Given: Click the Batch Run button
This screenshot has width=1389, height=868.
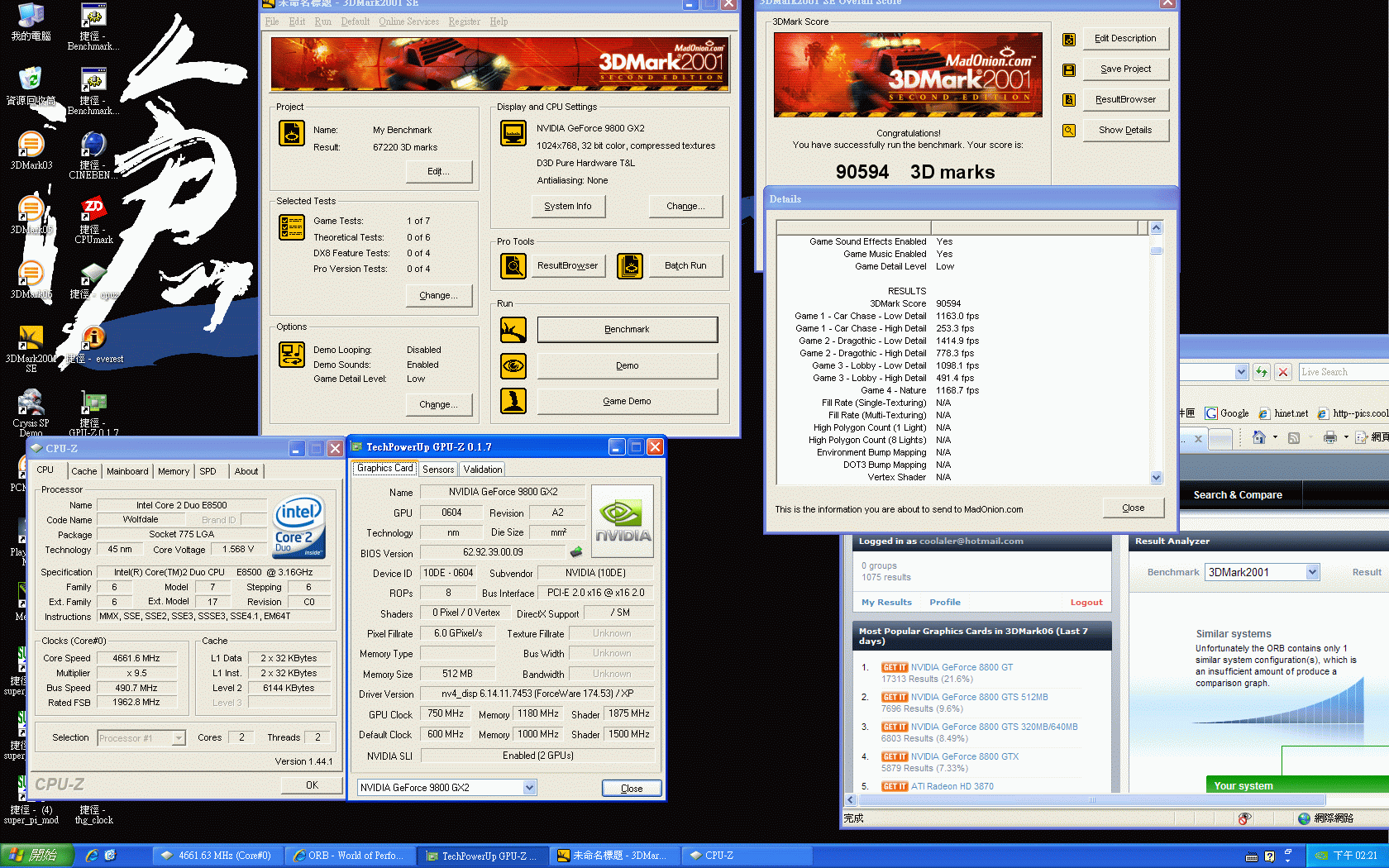Looking at the screenshot, I should click(685, 265).
